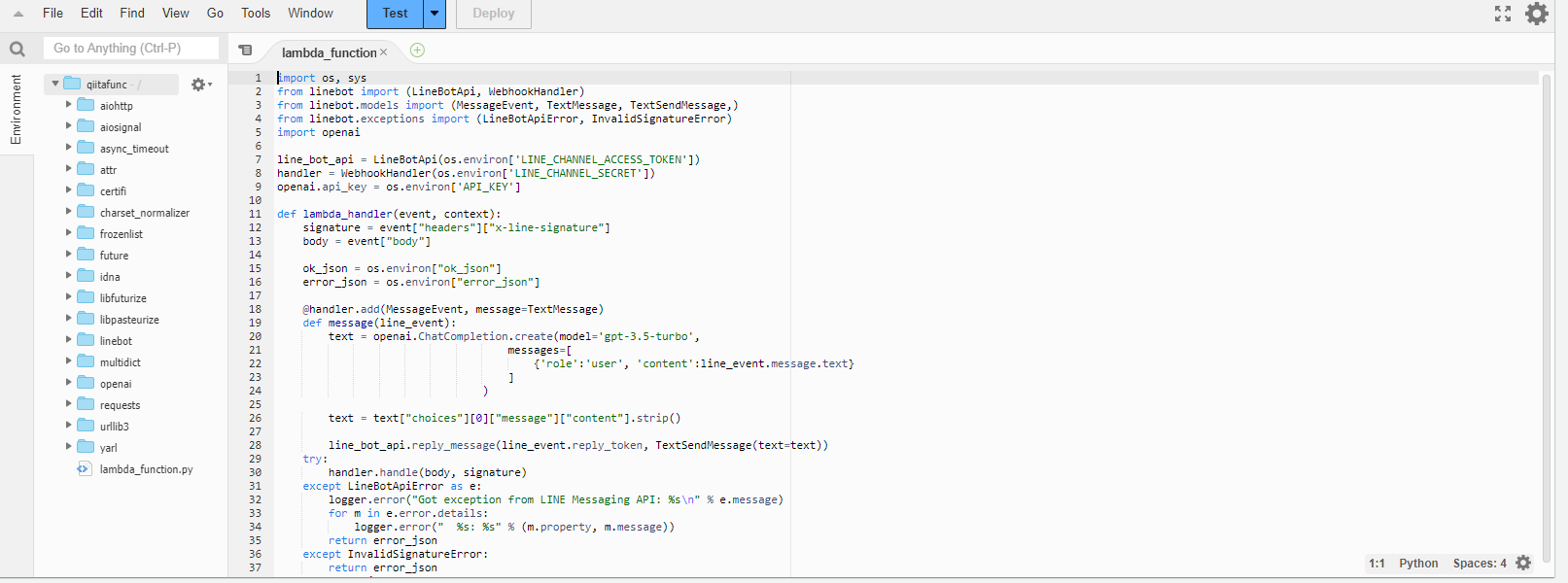Collapse menu bar with up arrow icon
This screenshot has height=583, width=1568.
(x=17, y=14)
